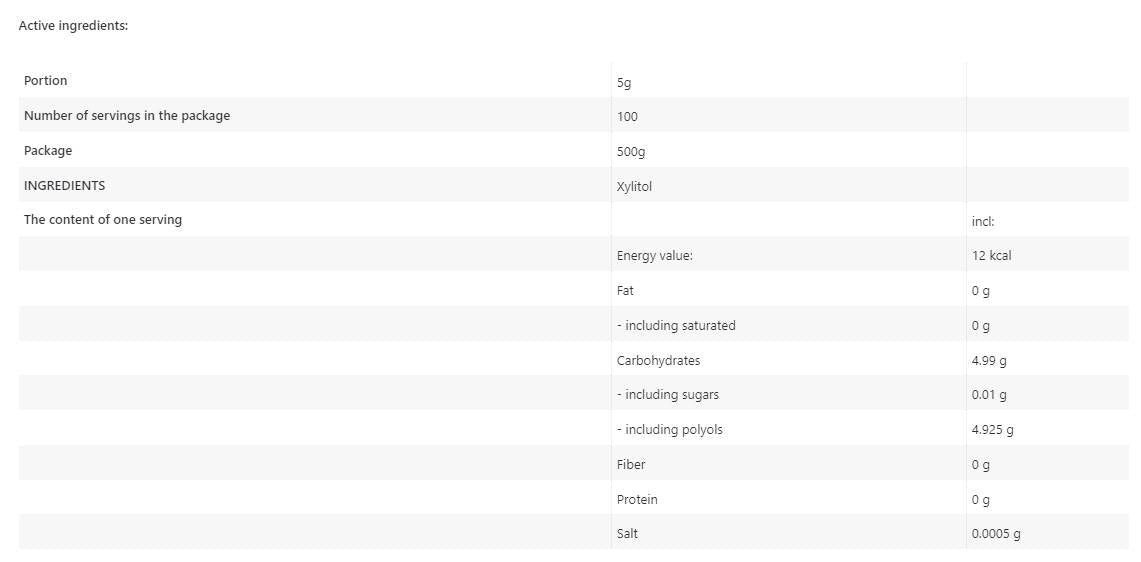
Task: Click the '500g' package value
Action: [631, 152]
